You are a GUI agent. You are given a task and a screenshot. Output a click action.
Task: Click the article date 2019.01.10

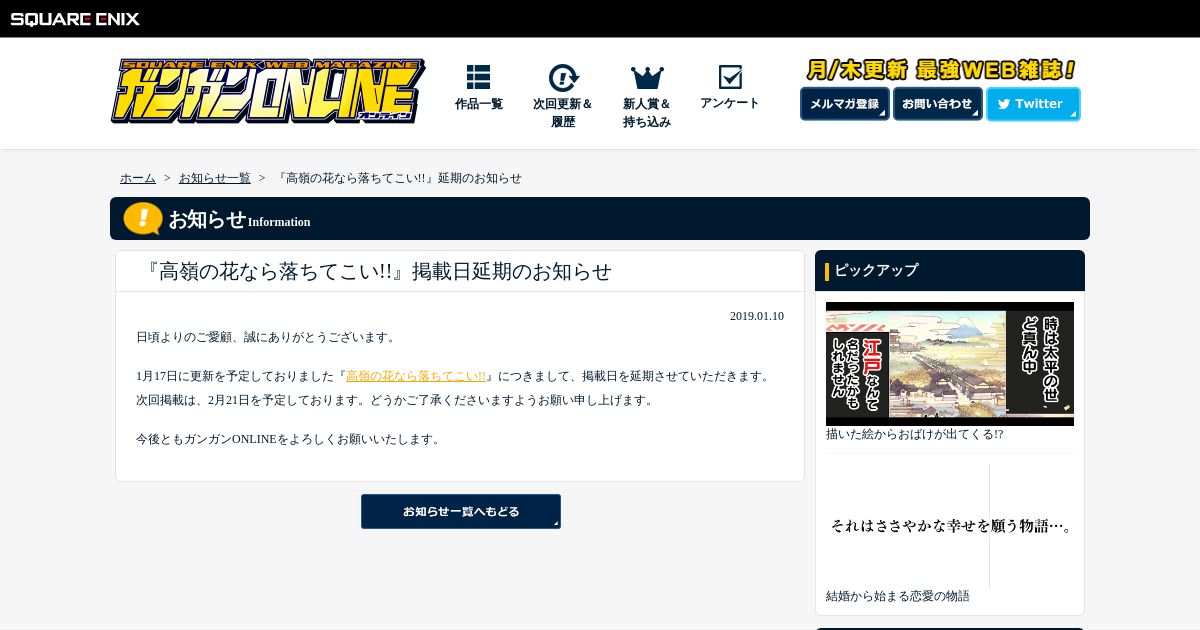click(x=757, y=316)
